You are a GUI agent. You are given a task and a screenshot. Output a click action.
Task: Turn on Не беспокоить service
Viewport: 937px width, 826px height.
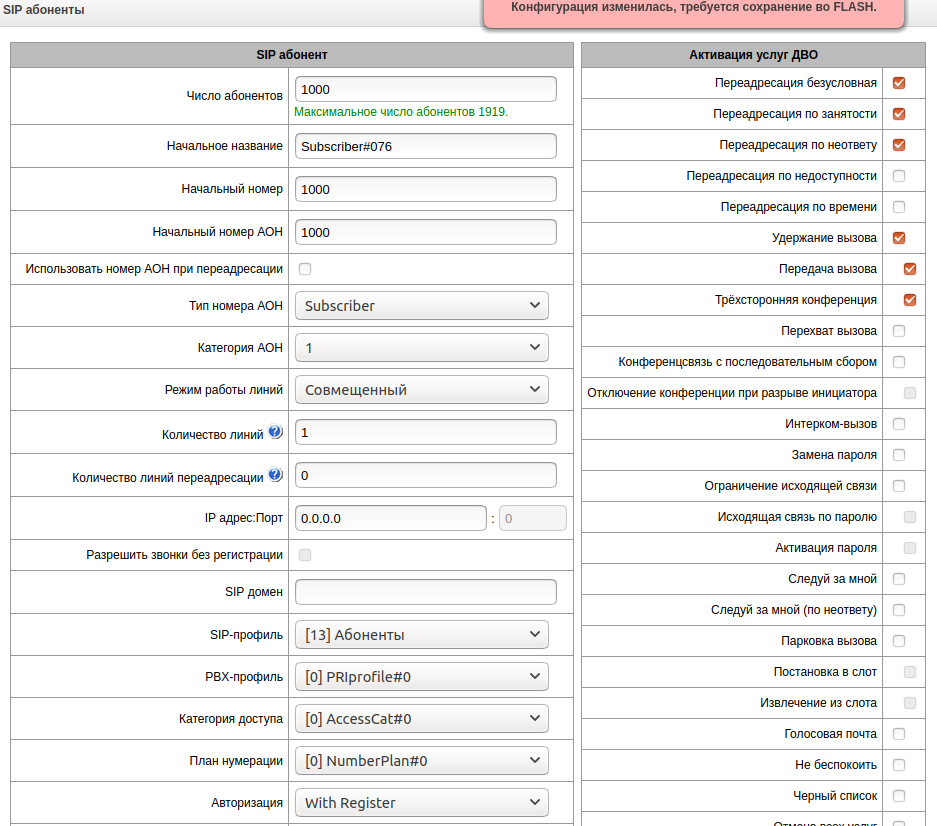tap(899, 765)
